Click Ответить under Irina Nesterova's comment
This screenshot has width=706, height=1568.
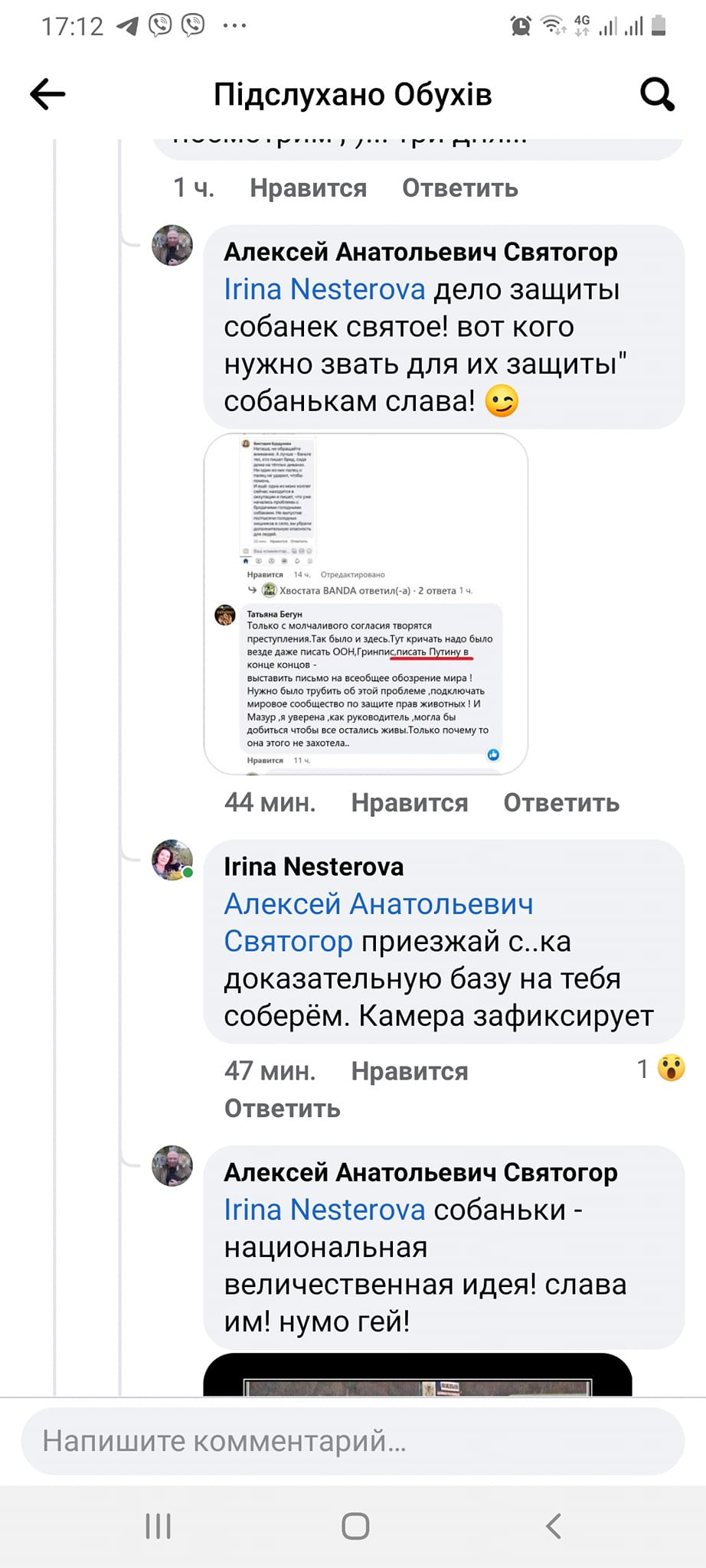[x=280, y=1108]
